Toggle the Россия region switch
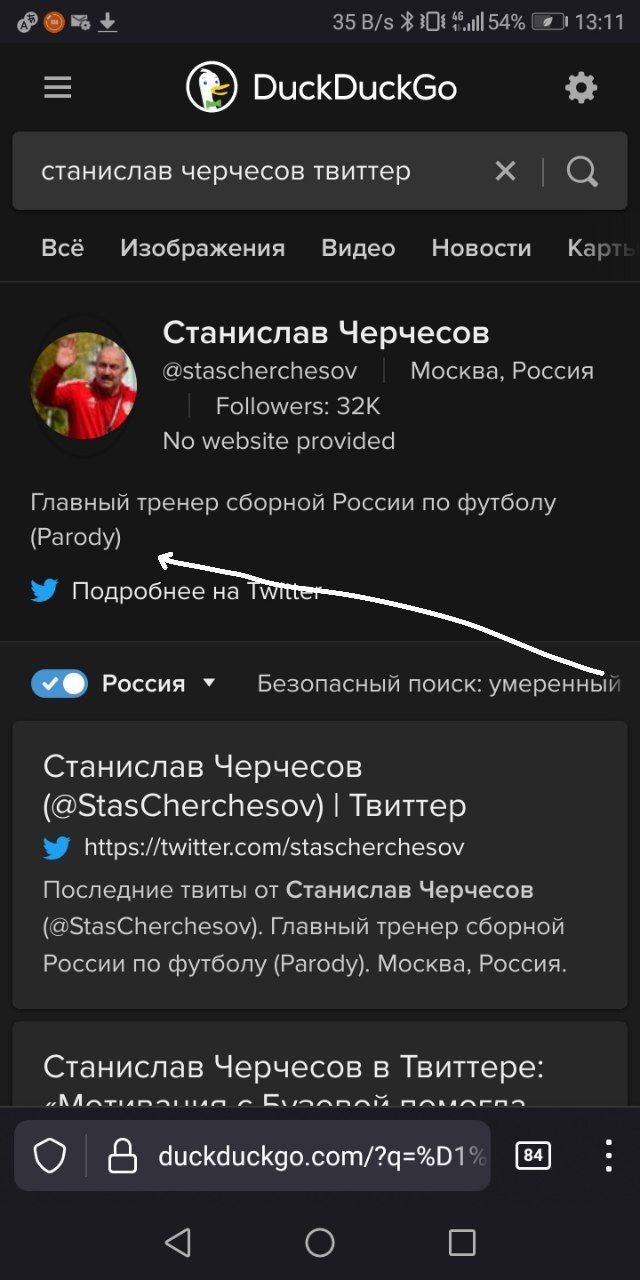 pyautogui.click(x=59, y=684)
